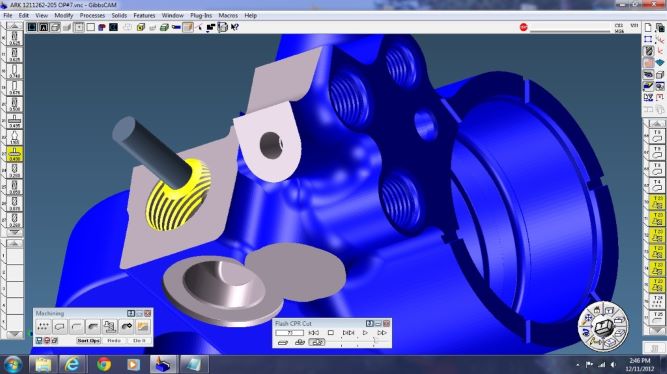Viewport: 667px width, 374px height.
Task: Click the Redo button in Machining palette
Action: [114, 341]
